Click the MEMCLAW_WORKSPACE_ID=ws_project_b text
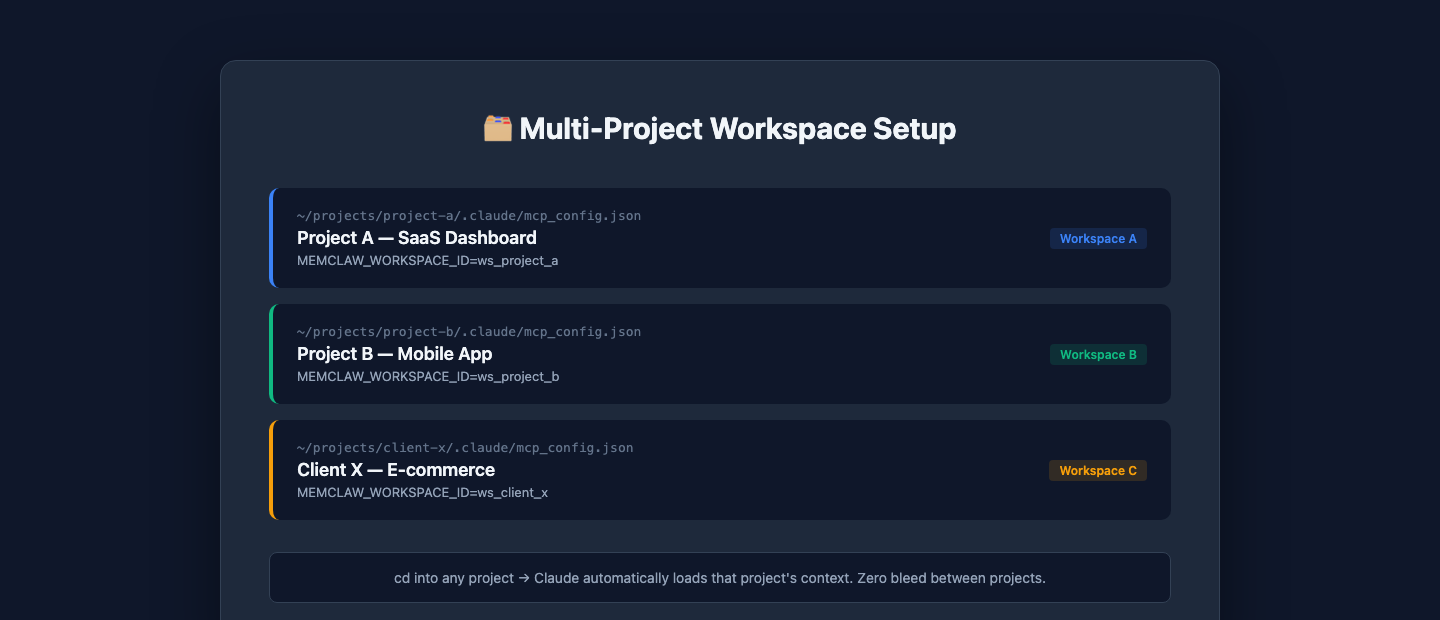Viewport: 1440px width, 620px height. tap(427, 377)
